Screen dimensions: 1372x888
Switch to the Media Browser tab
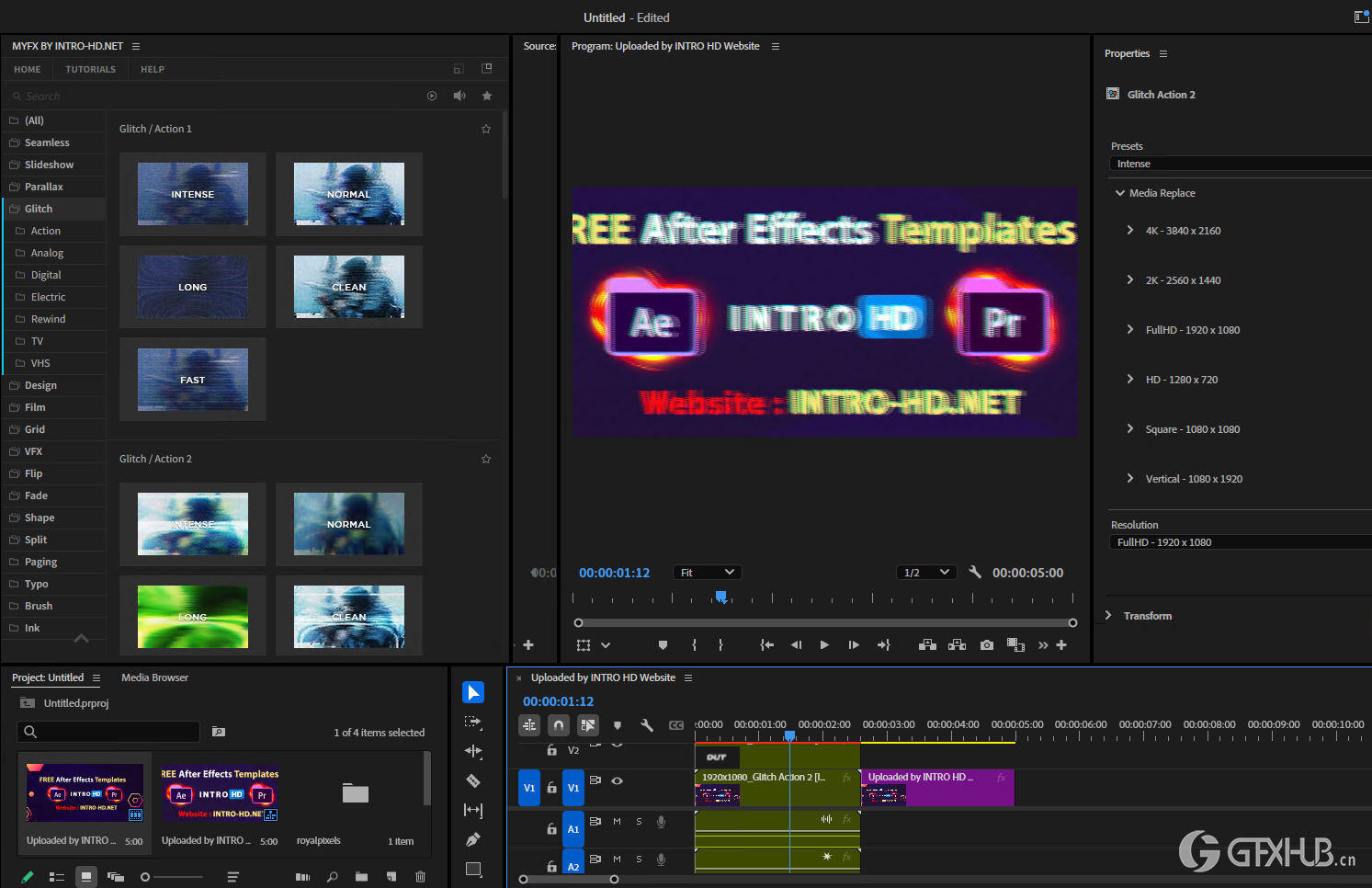pos(154,677)
